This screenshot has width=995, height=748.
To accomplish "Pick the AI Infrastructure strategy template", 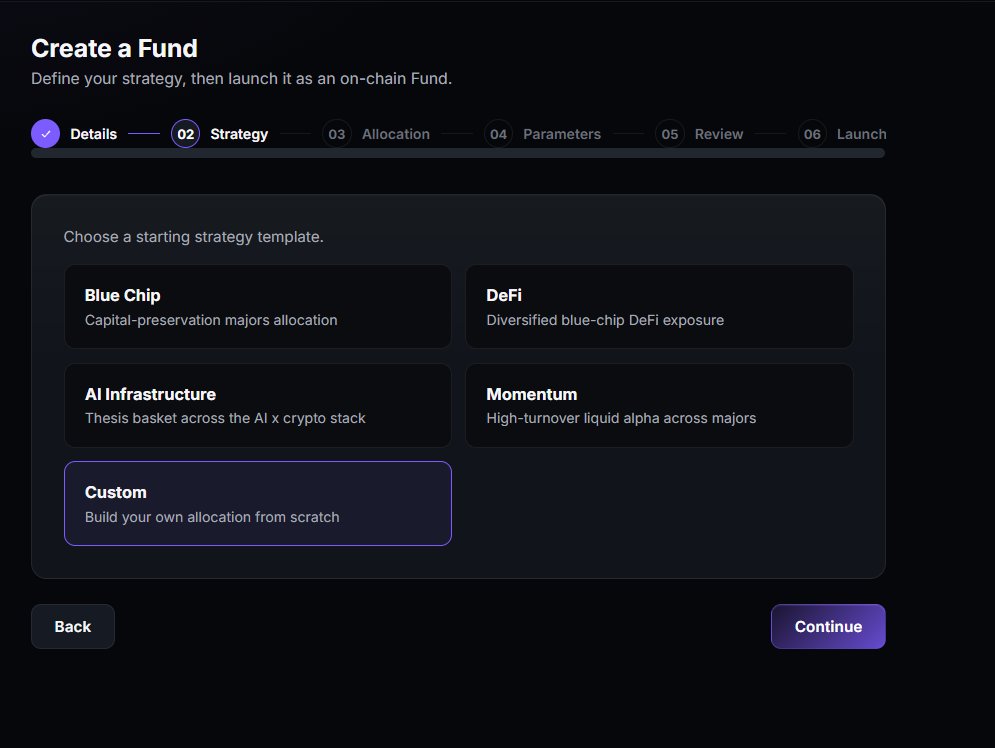I will [x=258, y=405].
